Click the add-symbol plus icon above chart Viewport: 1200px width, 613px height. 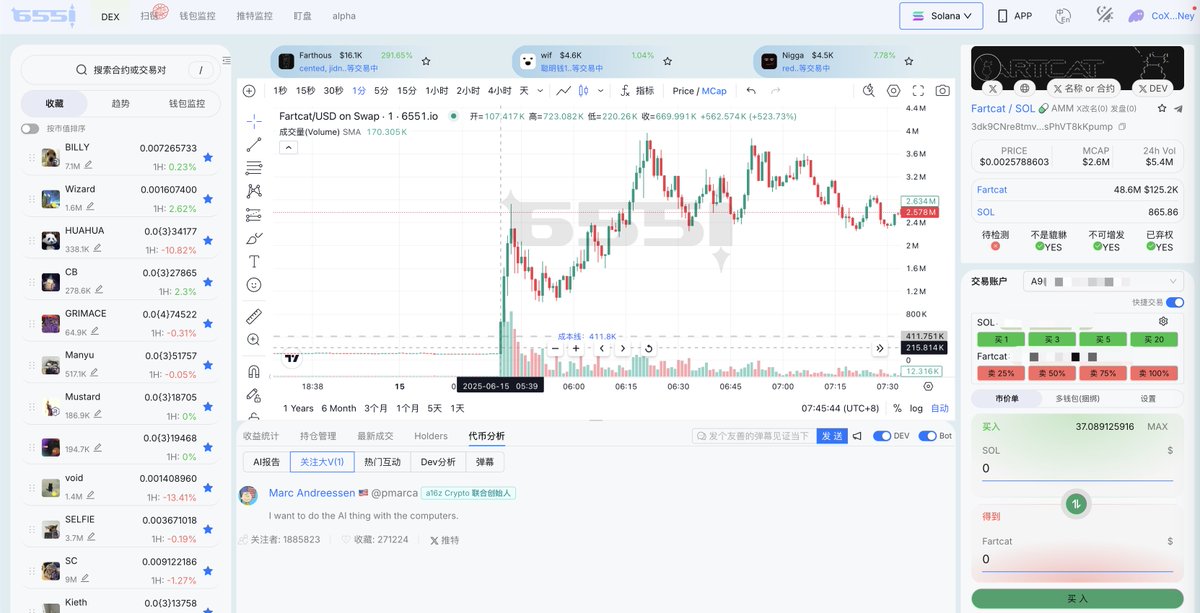pos(249,90)
